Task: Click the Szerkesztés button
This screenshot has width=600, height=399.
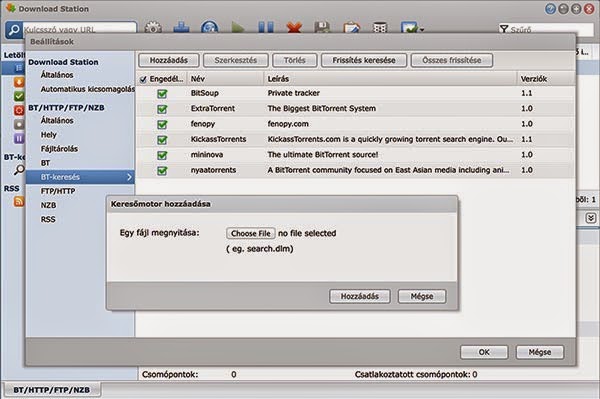Action: (236, 60)
